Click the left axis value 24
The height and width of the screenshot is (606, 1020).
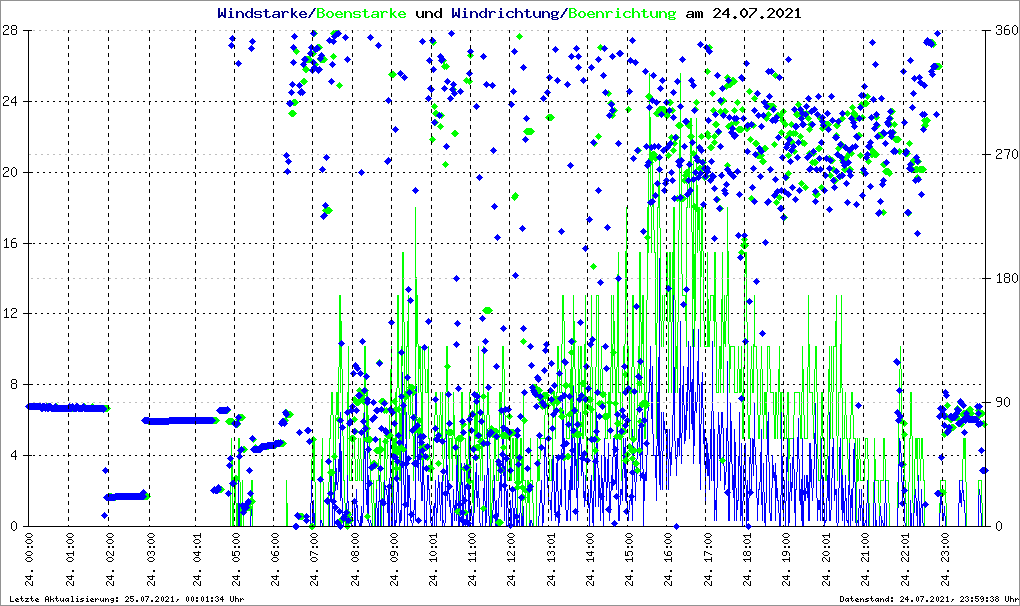pyautogui.click(x=10, y=101)
